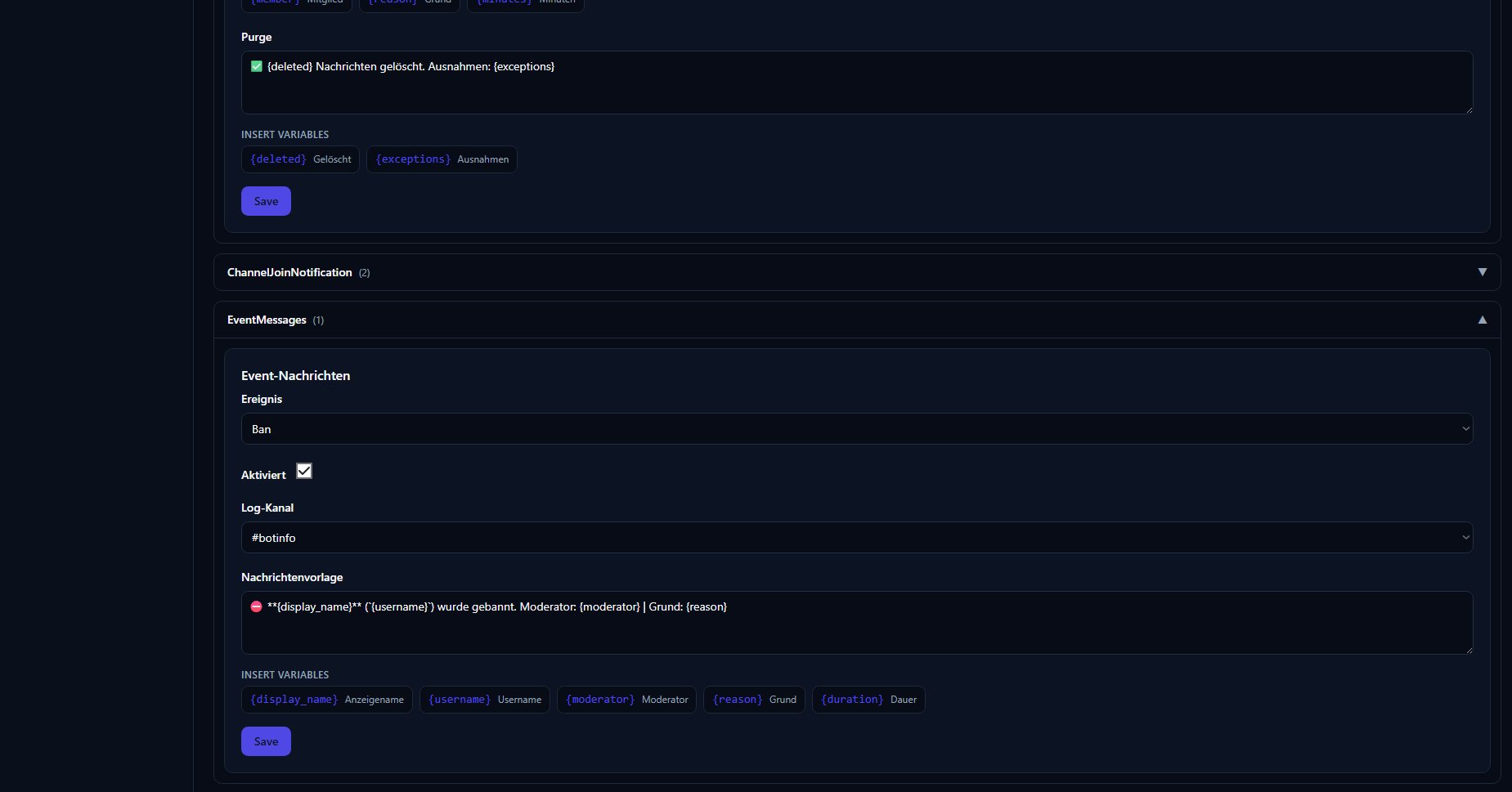The image size is (1512, 792).
Task: Insert the {username} Username variable
Action: 485,700
